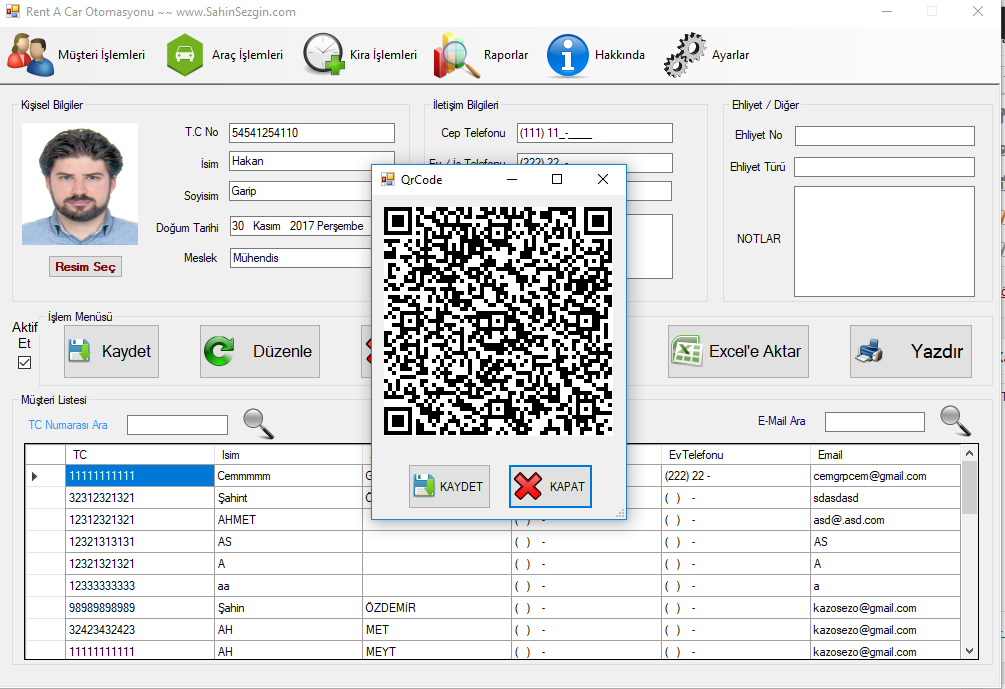This screenshot has width=1005, height=689.
Task: Select the TC cell 32312321321
Action: click(140, 498)
